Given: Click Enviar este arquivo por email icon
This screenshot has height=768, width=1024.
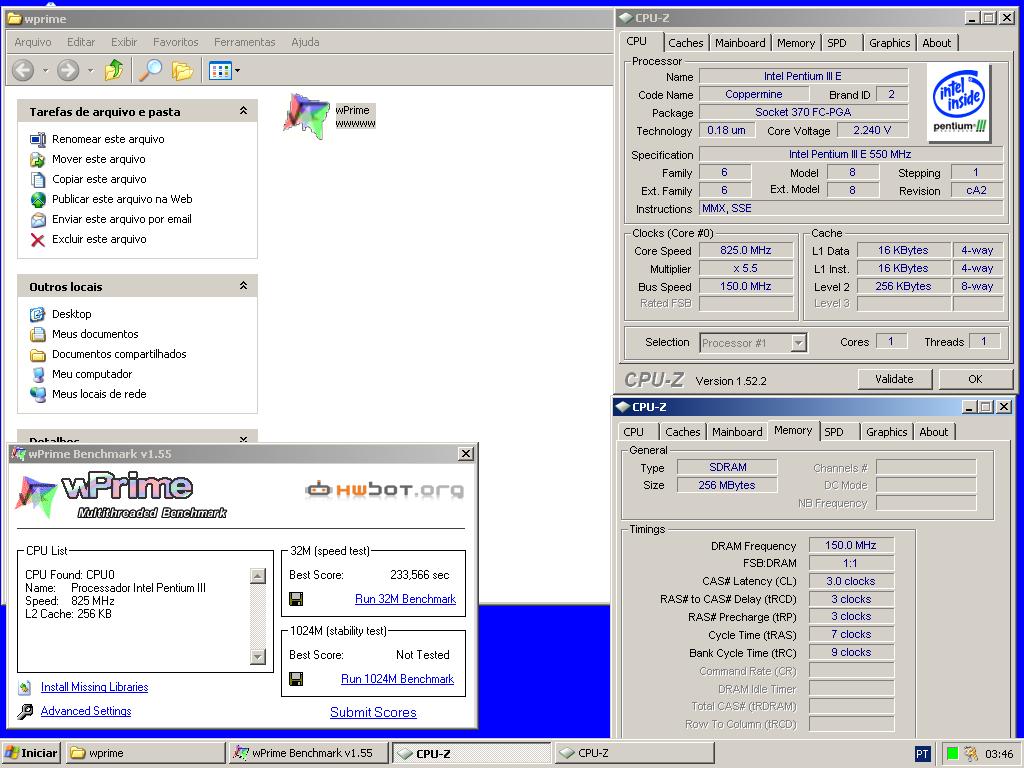Looking at the screenshot, I should click(x=38, y=219).
